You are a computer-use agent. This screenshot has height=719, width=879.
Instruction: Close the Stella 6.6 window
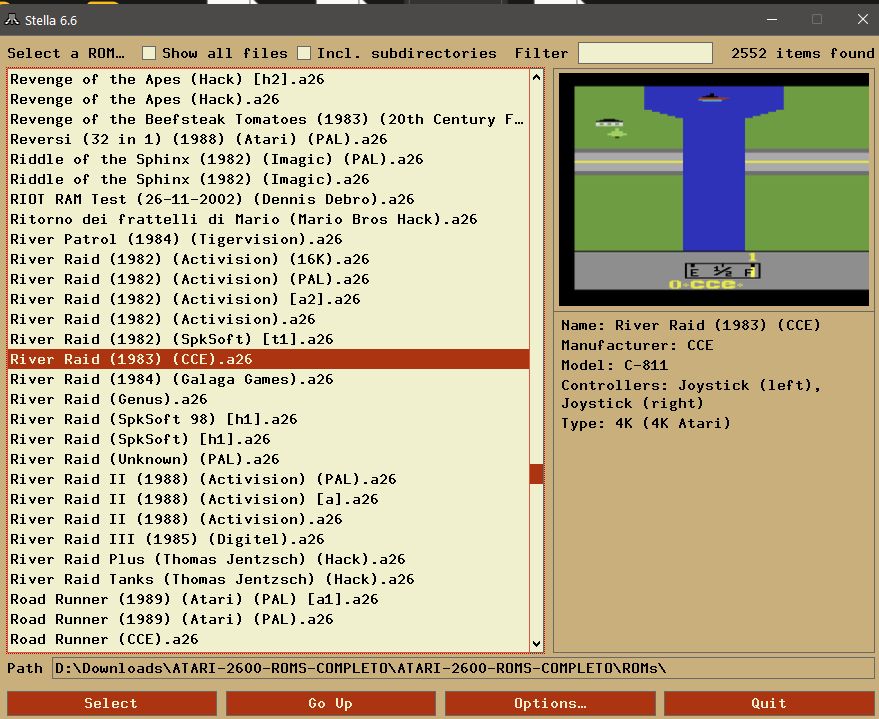862,20
